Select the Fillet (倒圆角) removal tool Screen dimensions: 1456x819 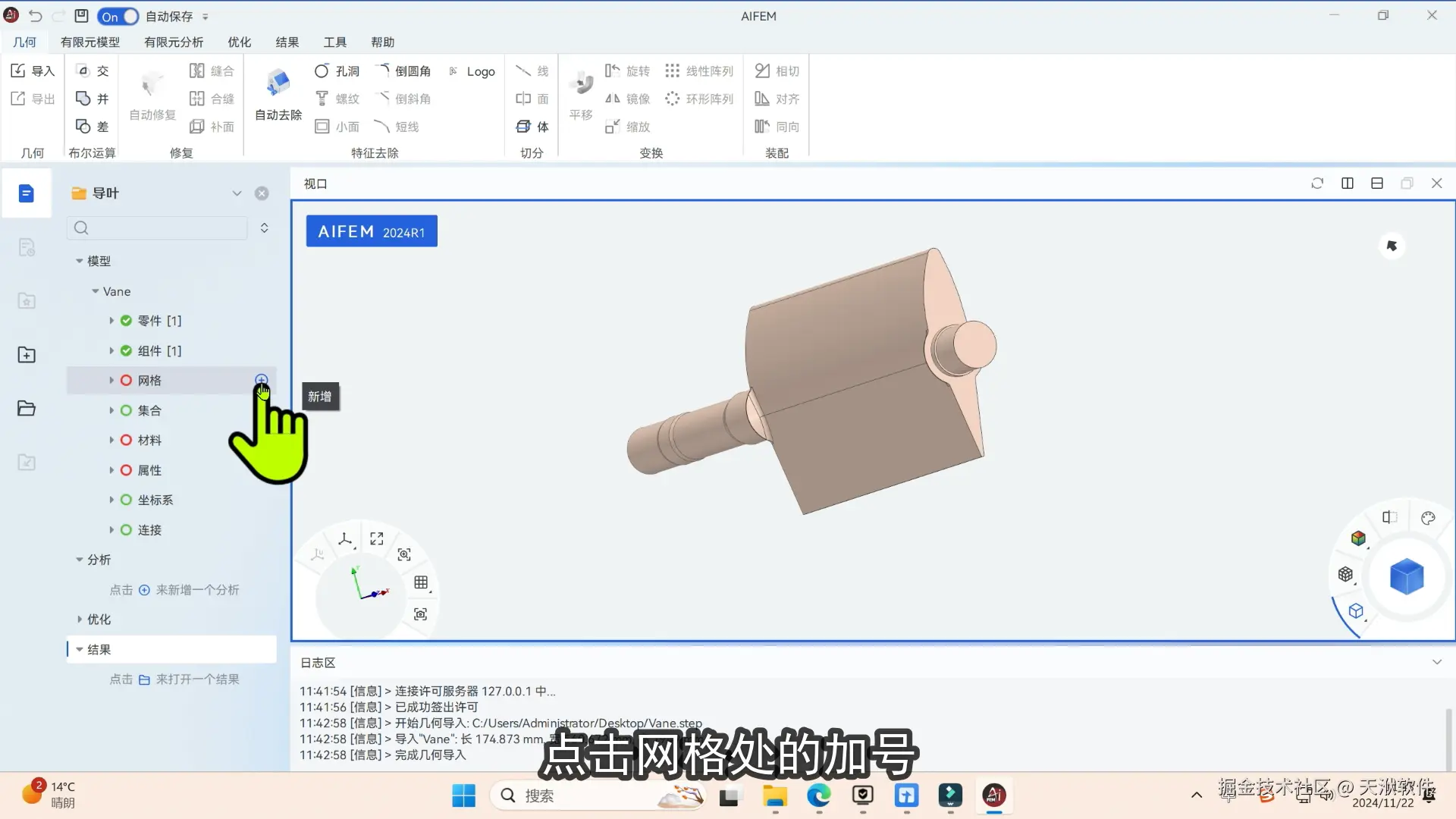[403, 71]
